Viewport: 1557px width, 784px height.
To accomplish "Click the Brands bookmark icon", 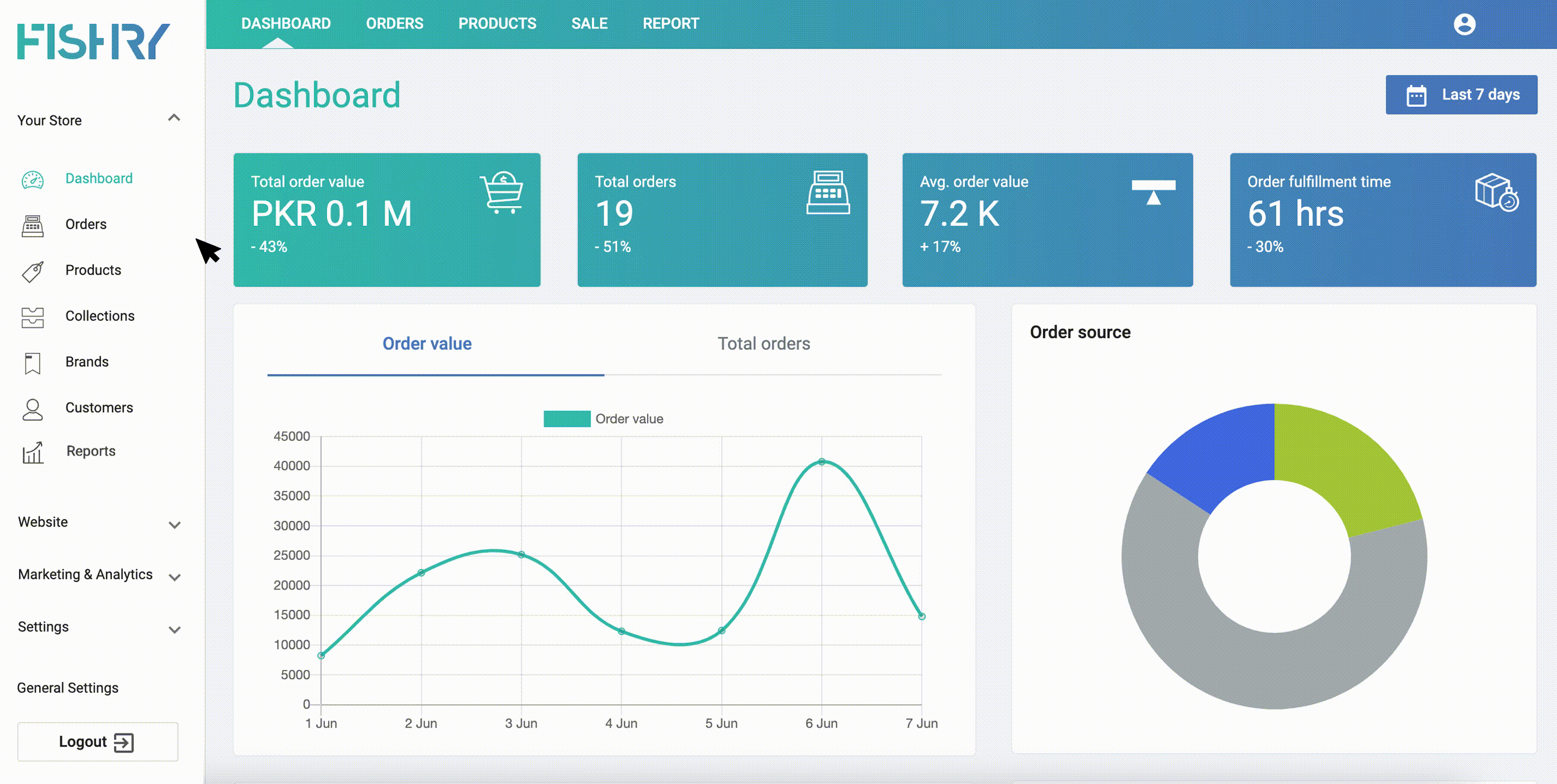I will click(33, 363).
